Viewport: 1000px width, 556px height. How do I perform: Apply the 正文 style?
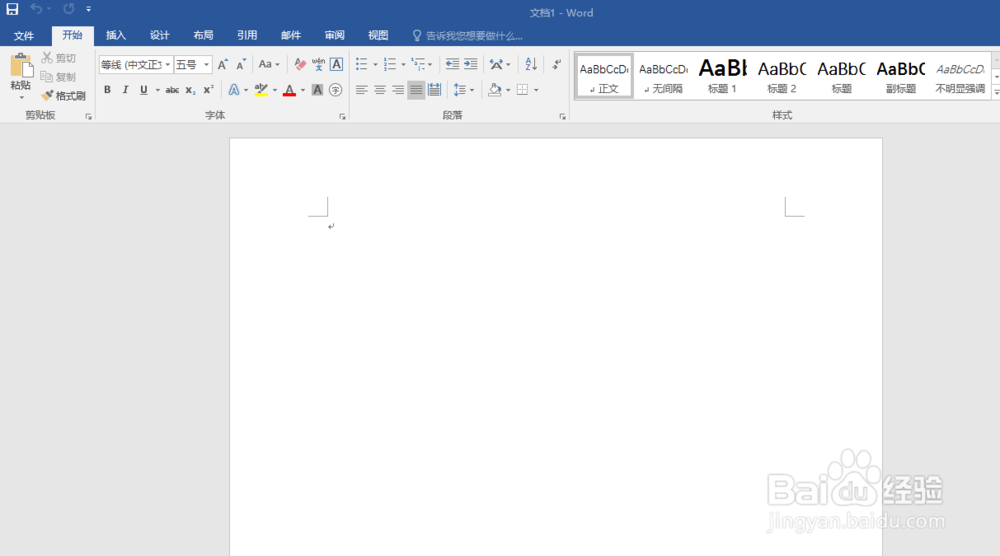tap(604, 77)
